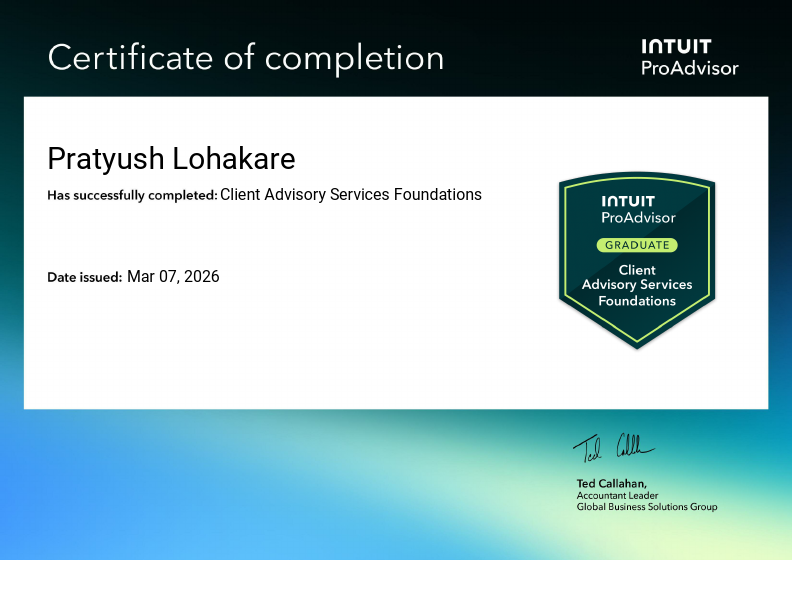
Task: Click the Intuit ProAdvisor text inside badge
Action: [x=638, y=210]
